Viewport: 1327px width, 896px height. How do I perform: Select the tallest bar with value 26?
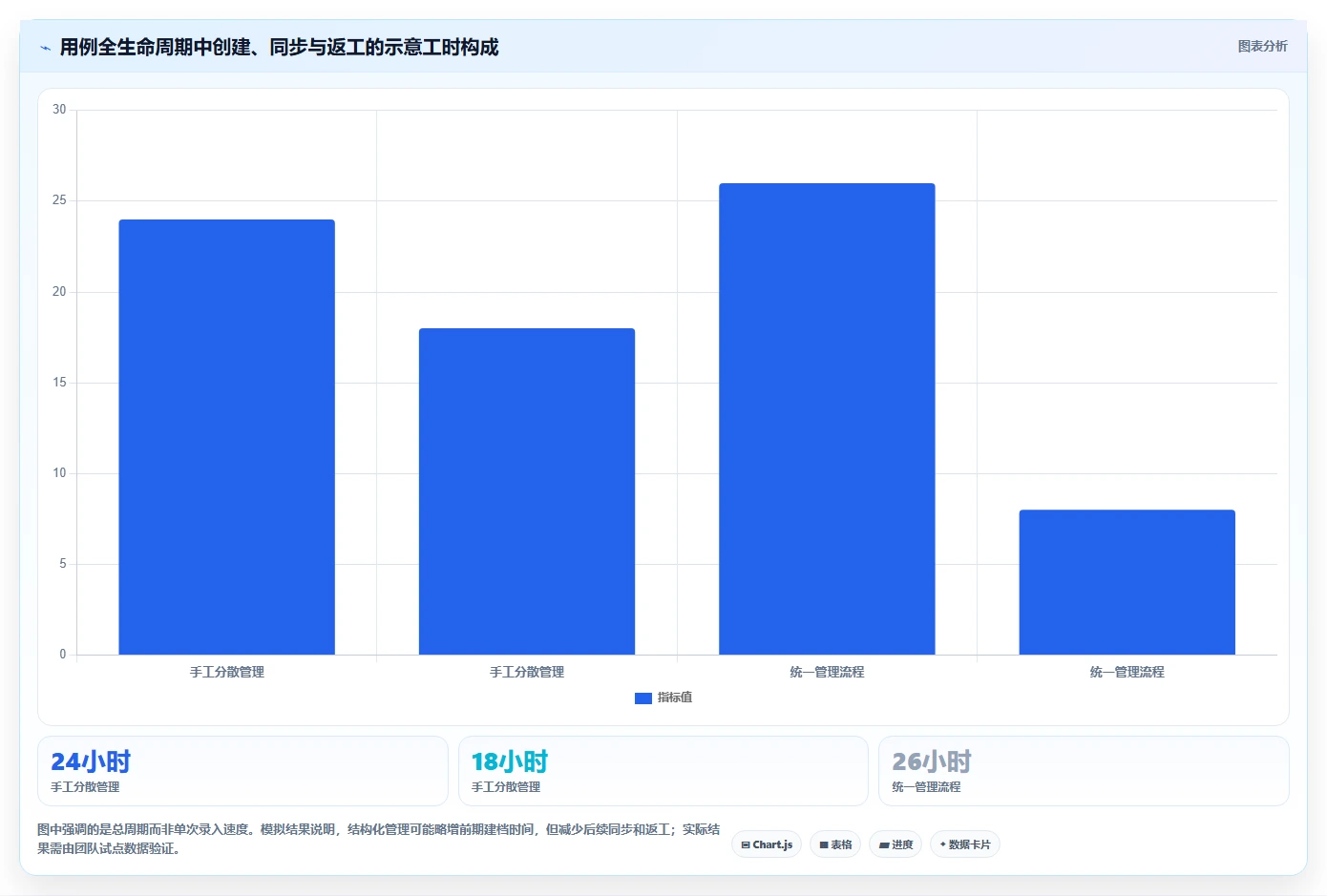827,419
